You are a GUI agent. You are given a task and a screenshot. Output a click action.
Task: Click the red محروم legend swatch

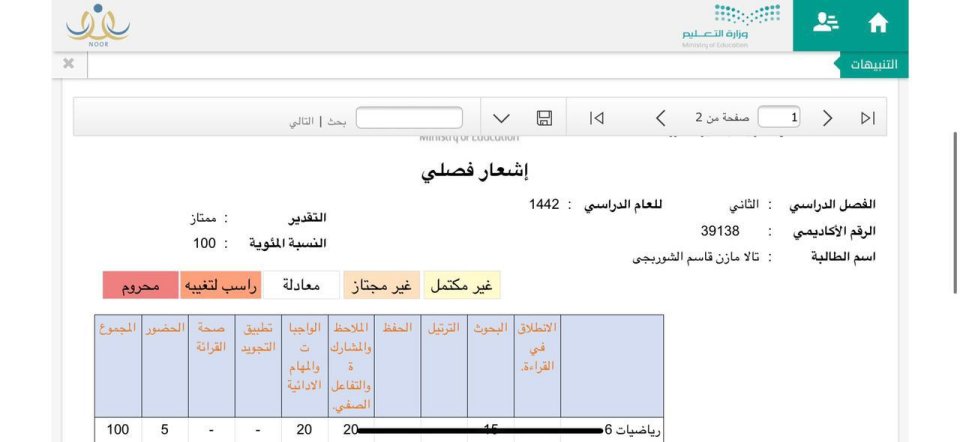[140, 286]
